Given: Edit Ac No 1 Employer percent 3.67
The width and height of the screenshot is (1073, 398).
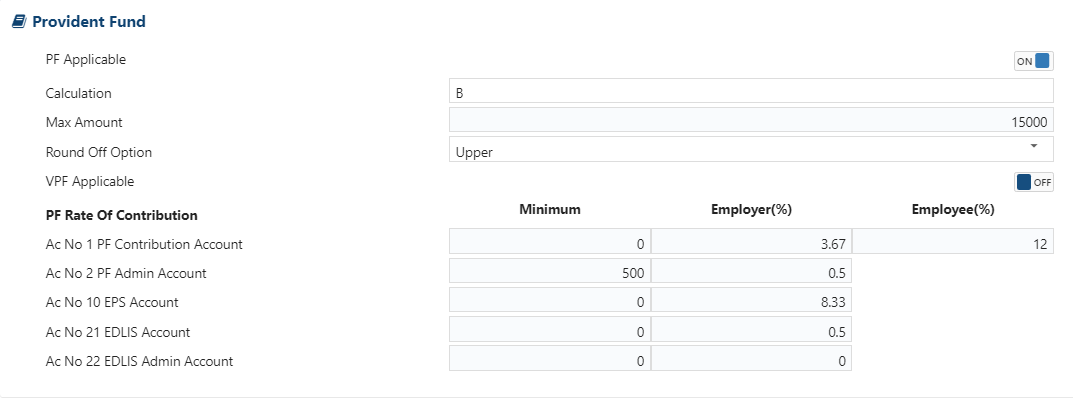Looking at the screenshot, I should click(751, 241).
